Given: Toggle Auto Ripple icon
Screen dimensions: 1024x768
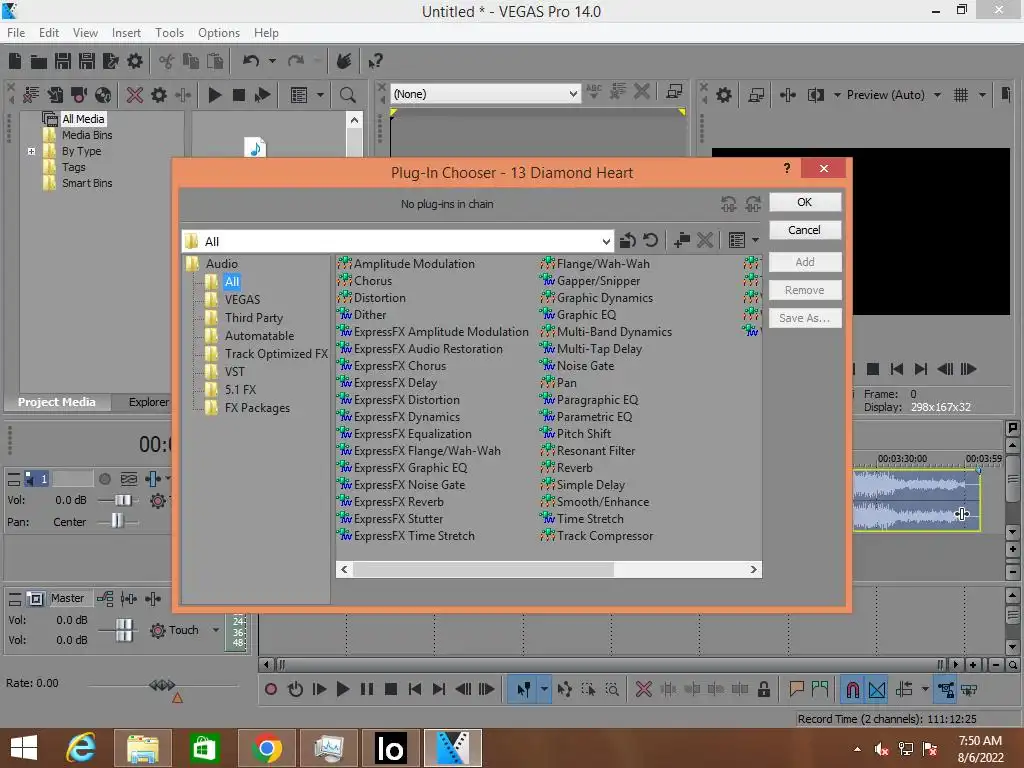Looking at the screenshot, I should point(904,689).
